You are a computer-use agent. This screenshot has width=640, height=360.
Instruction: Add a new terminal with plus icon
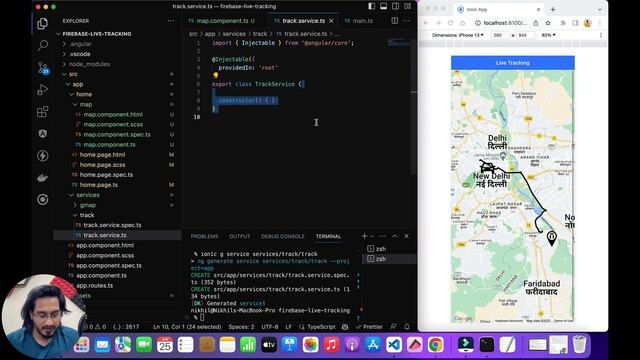tap(364, 236)
